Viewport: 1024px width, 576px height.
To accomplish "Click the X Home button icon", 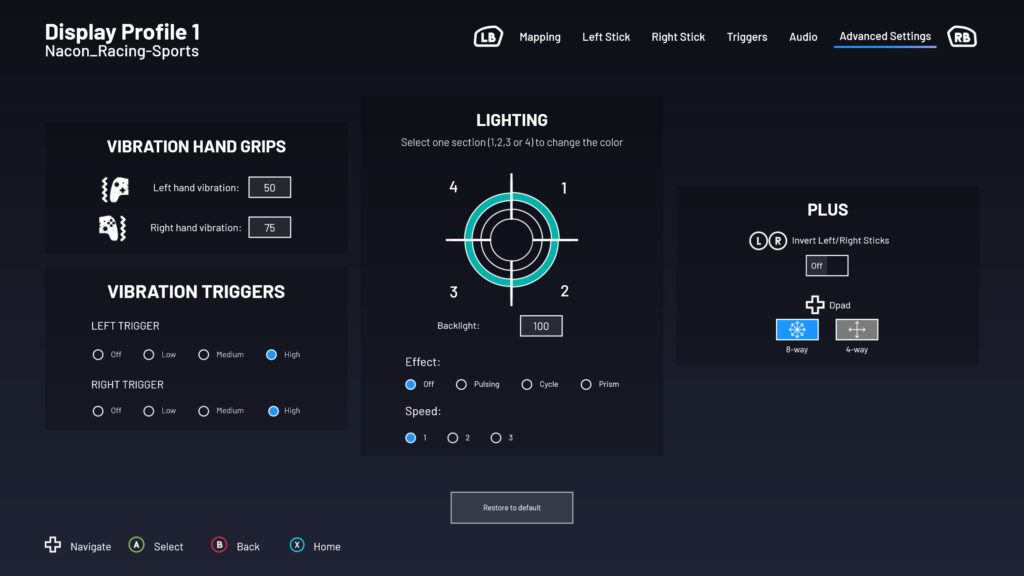I will tap(297, 545).
